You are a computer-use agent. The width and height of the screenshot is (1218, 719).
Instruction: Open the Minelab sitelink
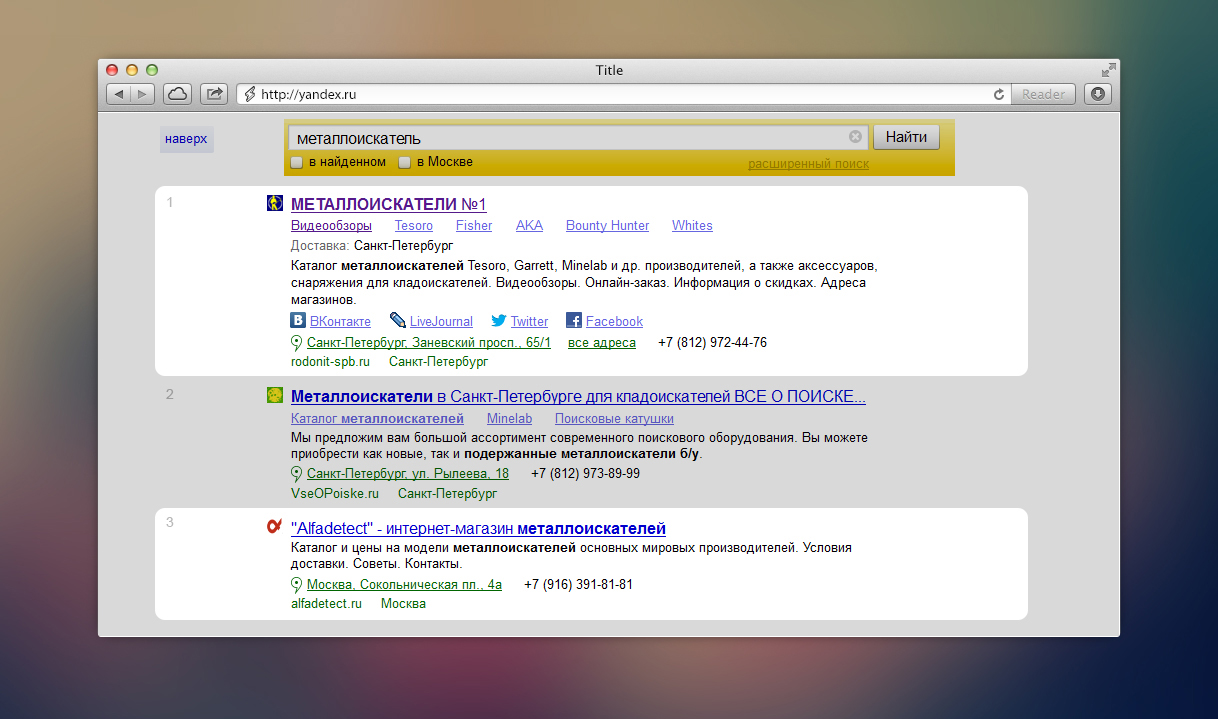(509, 419)
